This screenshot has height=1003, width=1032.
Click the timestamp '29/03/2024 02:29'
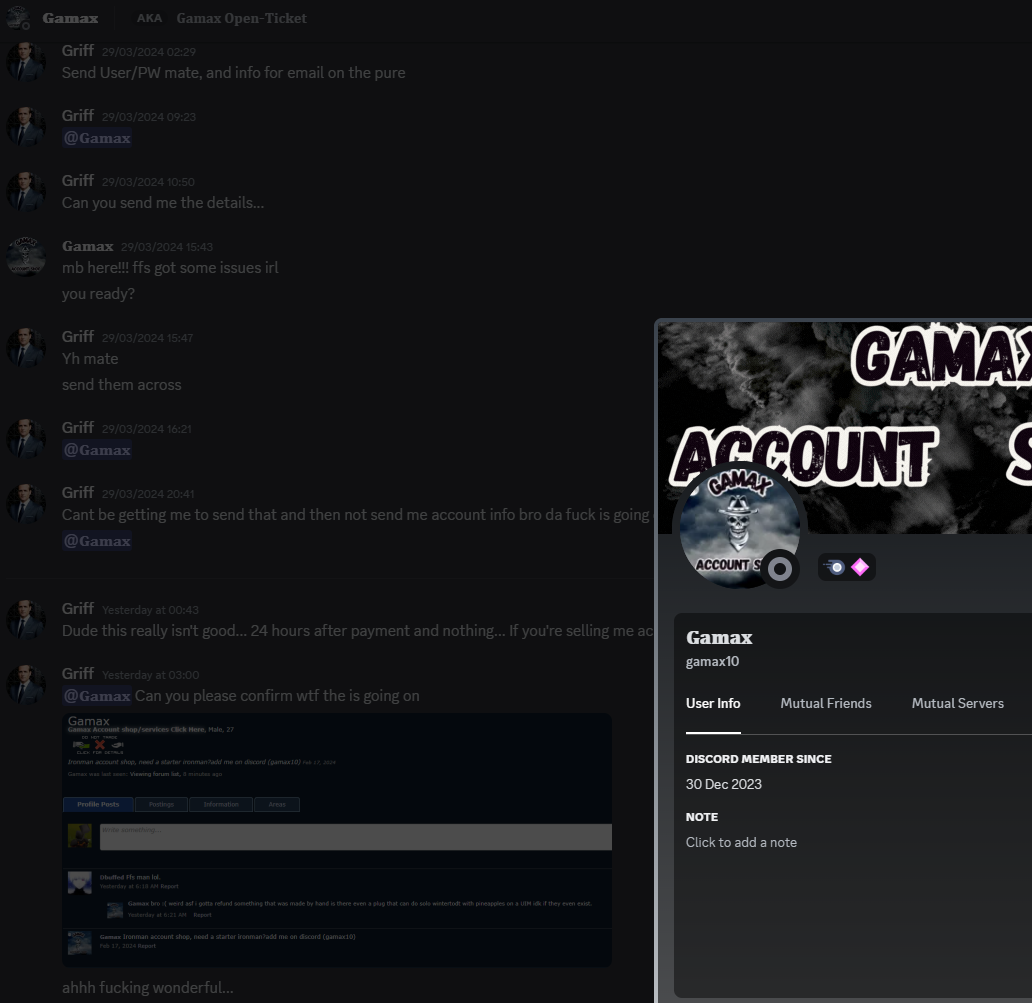(149, 52)
